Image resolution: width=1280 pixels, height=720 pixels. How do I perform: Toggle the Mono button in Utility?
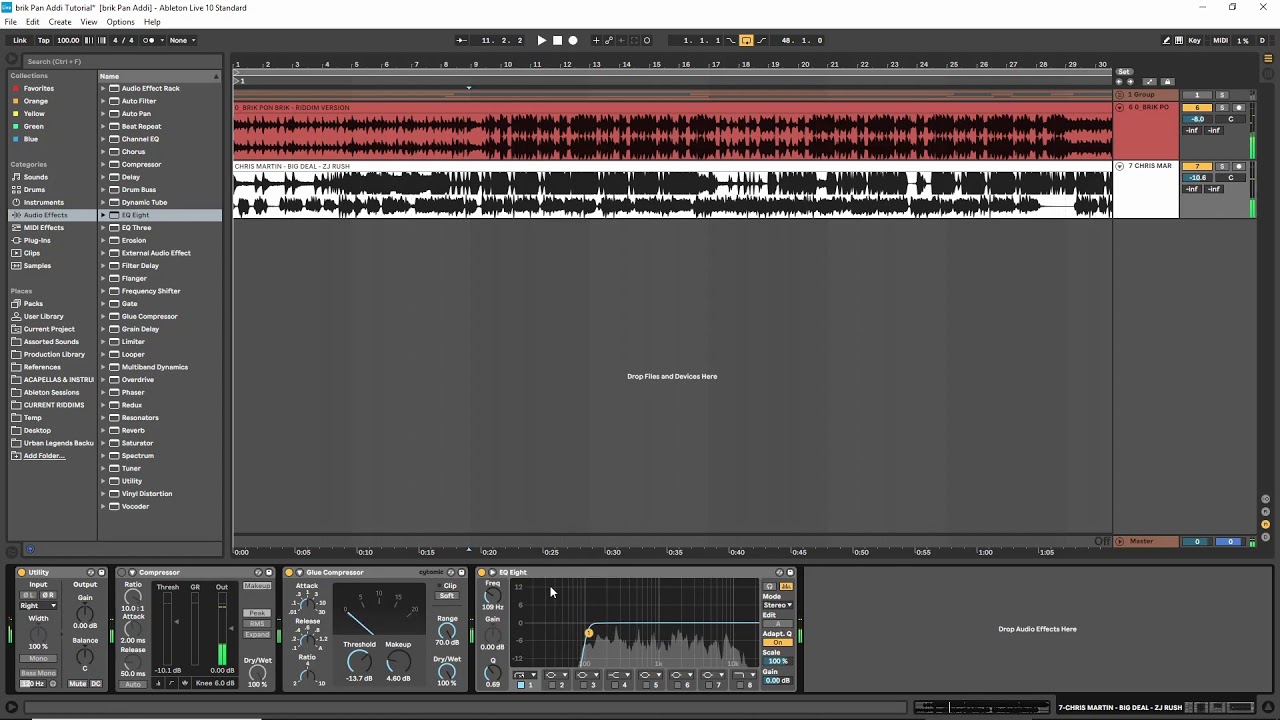tap(38, 658)
